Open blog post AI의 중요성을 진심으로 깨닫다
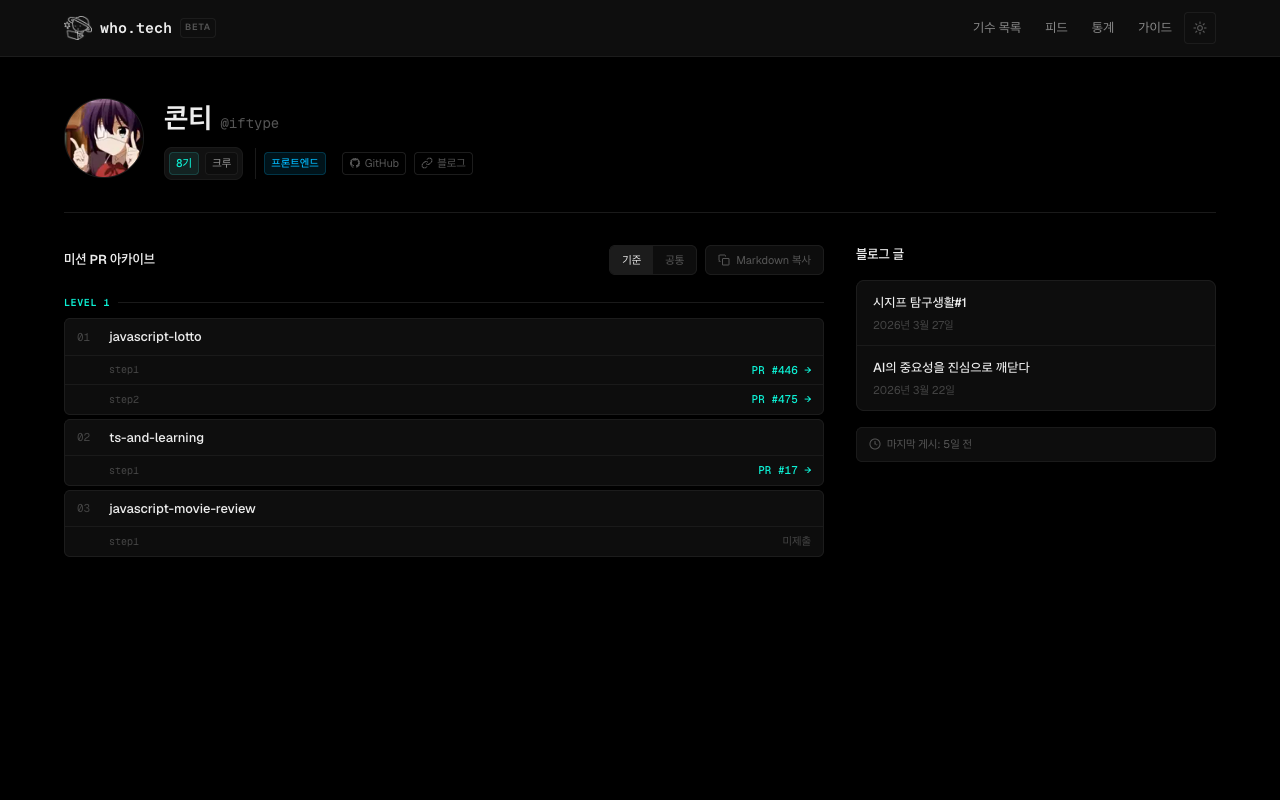The height and width of the screenshot is (800, 1280). point(951,368)
